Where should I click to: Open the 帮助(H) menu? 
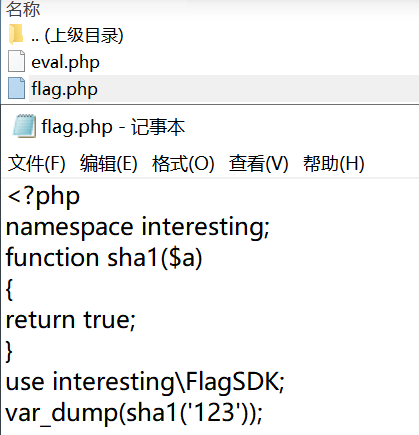pos(333,163)
